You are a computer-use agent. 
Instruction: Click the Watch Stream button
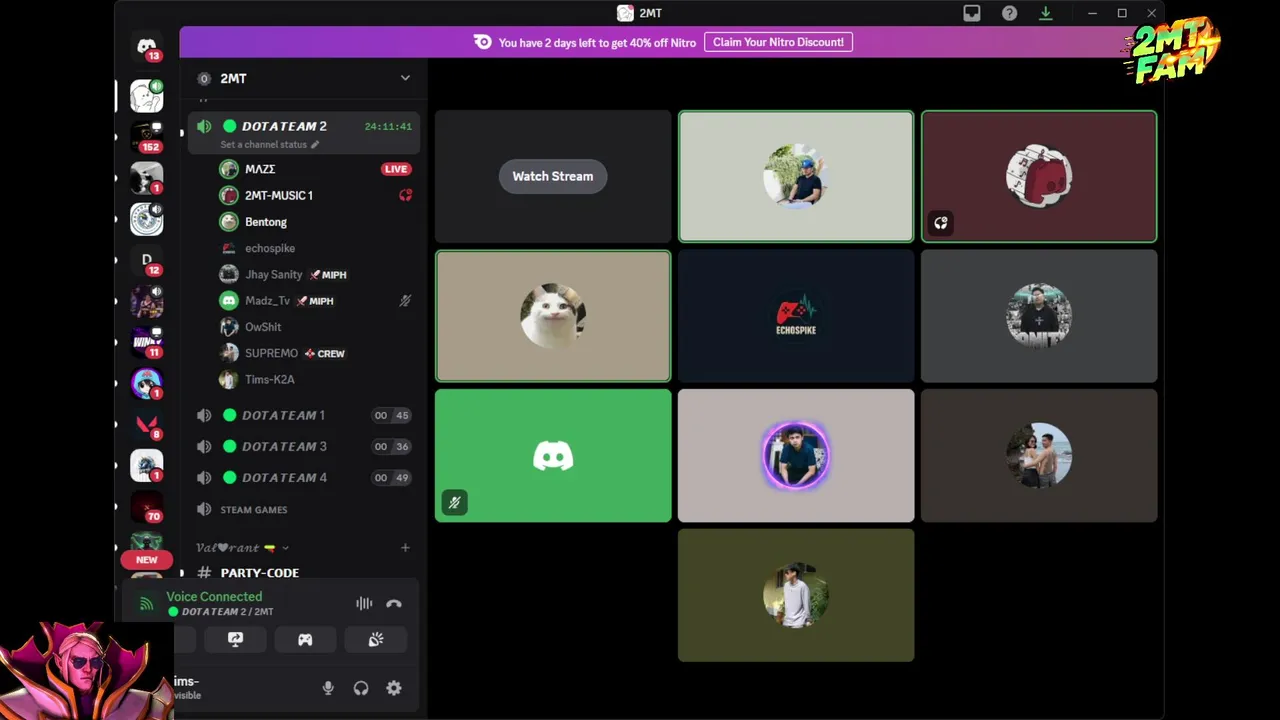pos(553,176)
